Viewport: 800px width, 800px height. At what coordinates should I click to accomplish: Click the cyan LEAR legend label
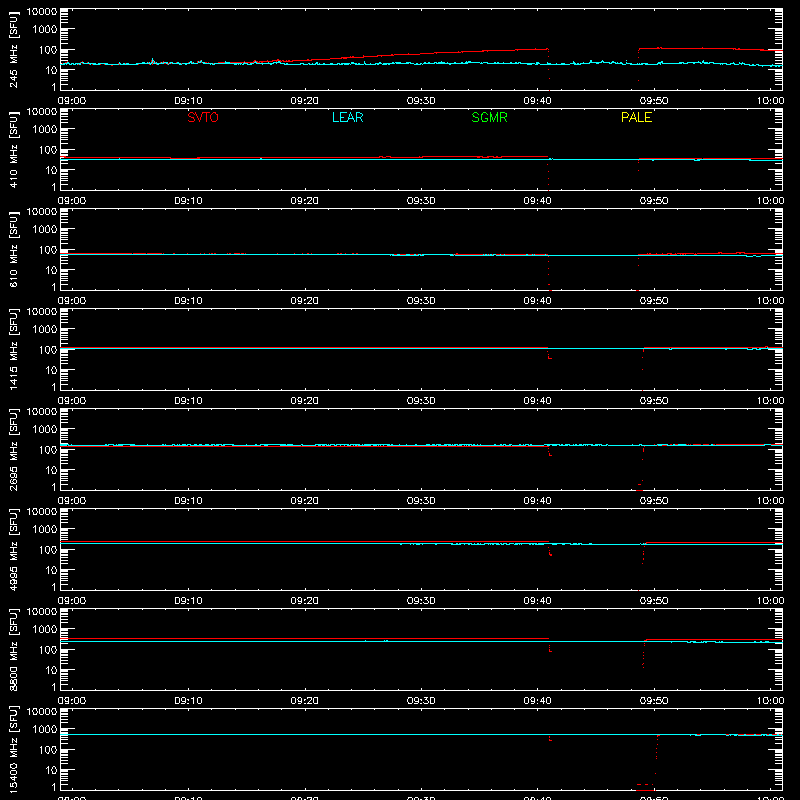pos(347,117)
